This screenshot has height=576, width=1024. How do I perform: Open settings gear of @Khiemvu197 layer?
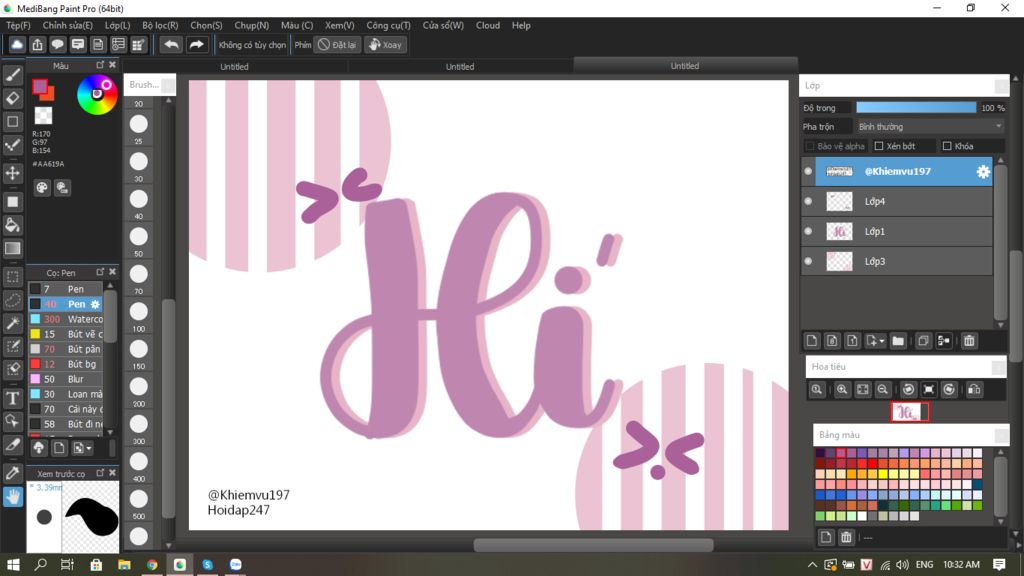983,172
